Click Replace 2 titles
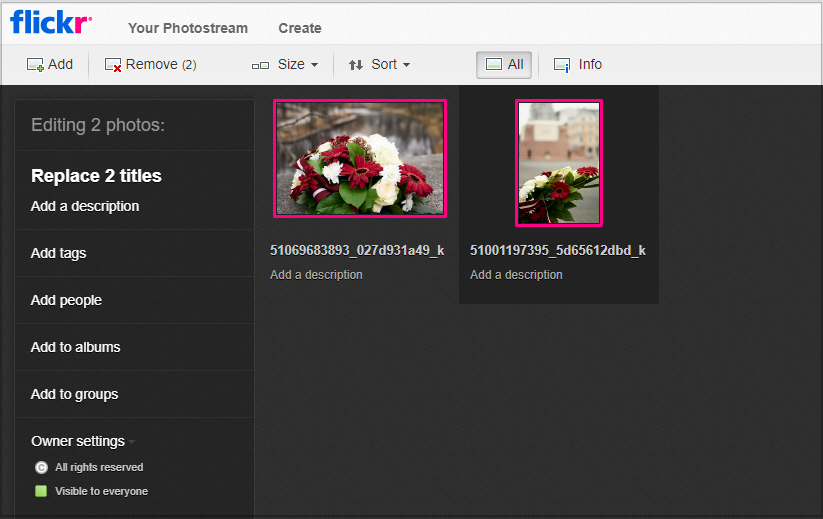 tap(96, 176)
